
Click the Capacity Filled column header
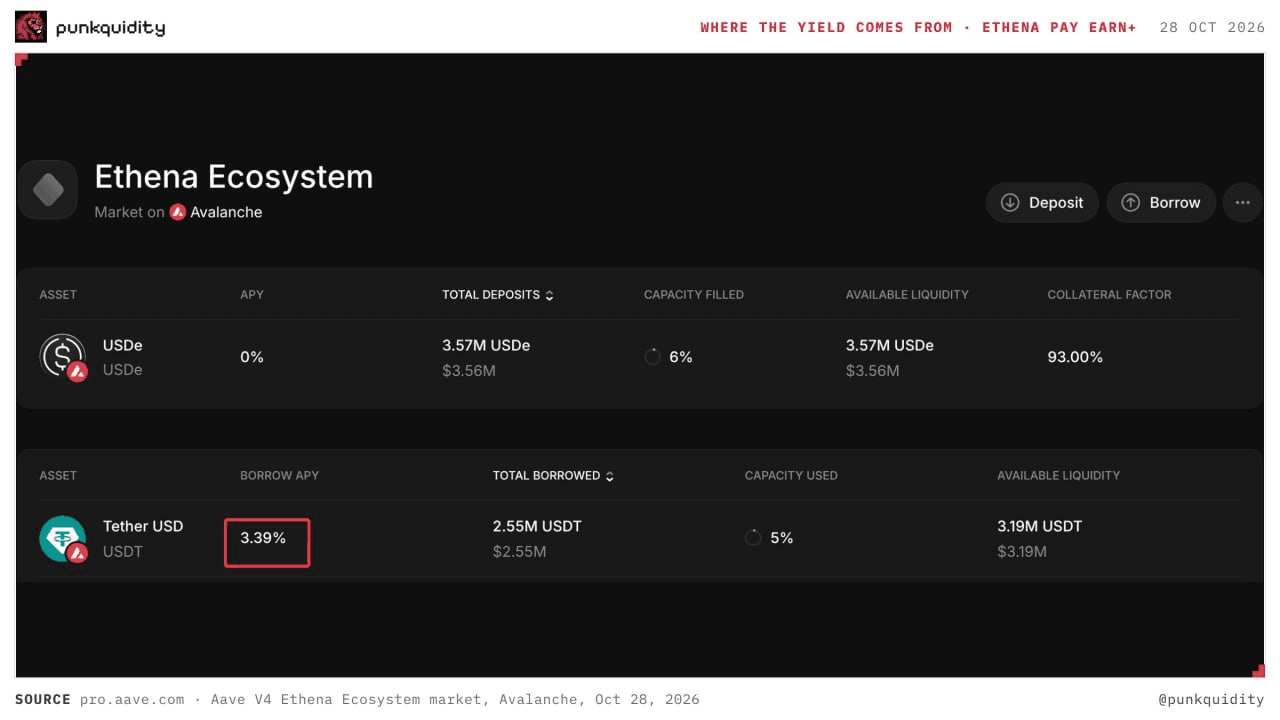pyautogui.click(x=694, y=295)
